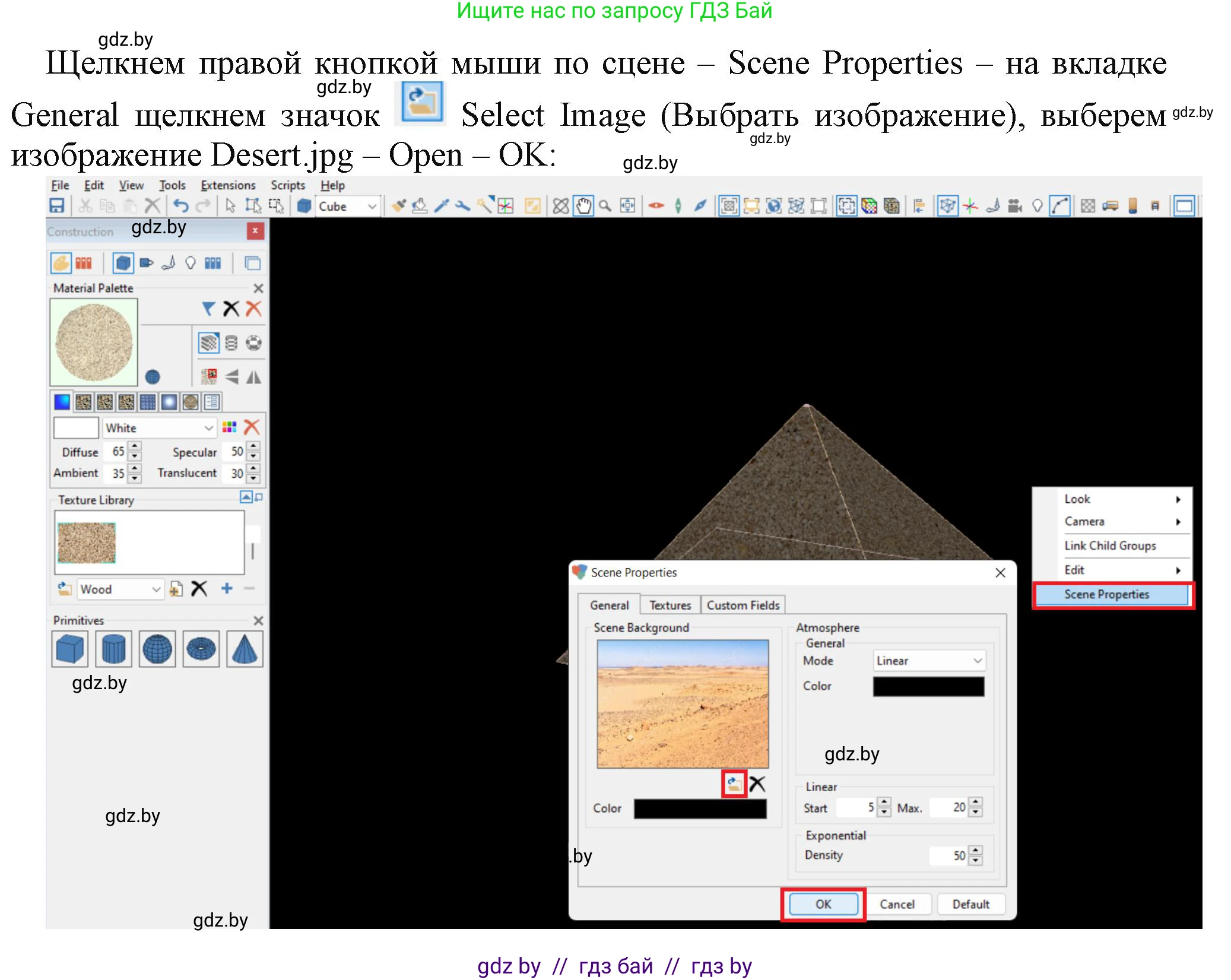Select the Cone primitive
The width and height of the screenshot is (1231, 980).
click(x=245, y=649)
